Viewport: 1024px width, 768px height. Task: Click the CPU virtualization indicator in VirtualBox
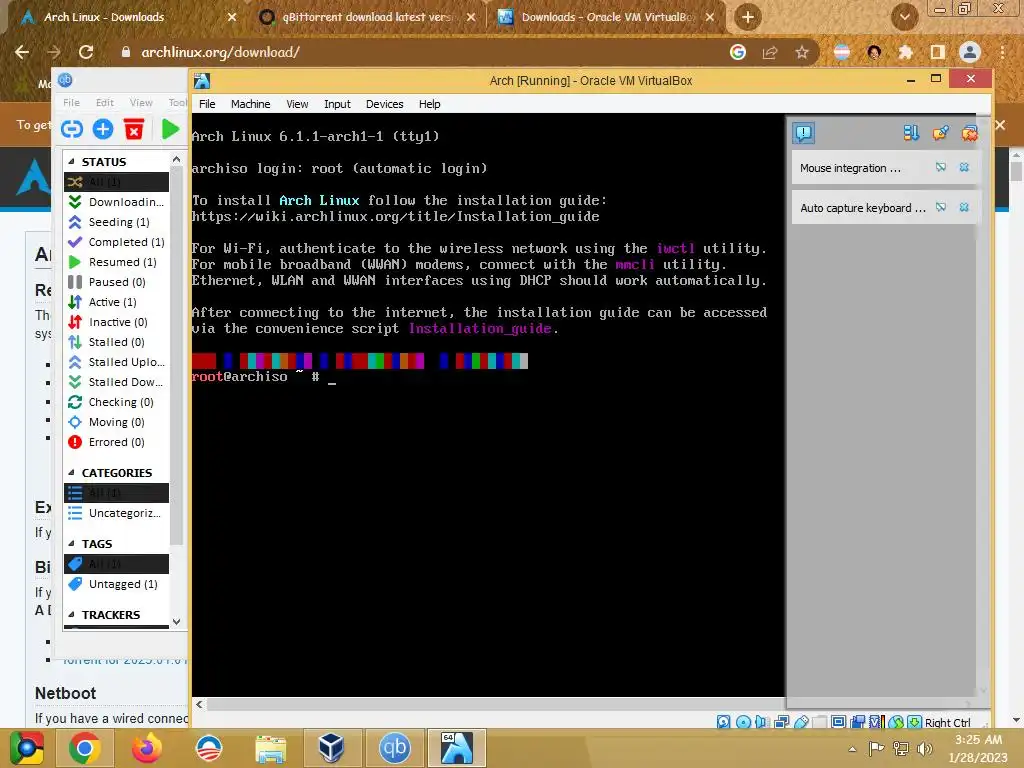(877, 722)
